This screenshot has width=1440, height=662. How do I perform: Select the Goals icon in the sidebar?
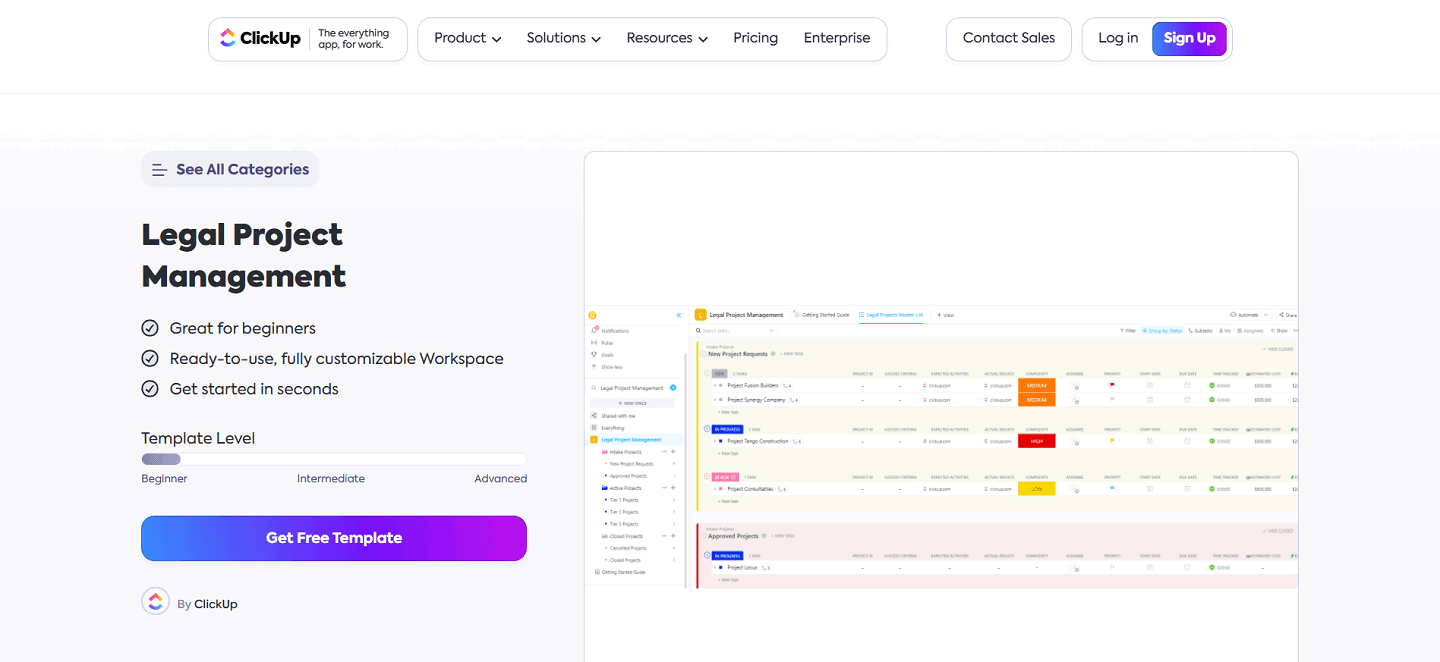pos(594,355)
